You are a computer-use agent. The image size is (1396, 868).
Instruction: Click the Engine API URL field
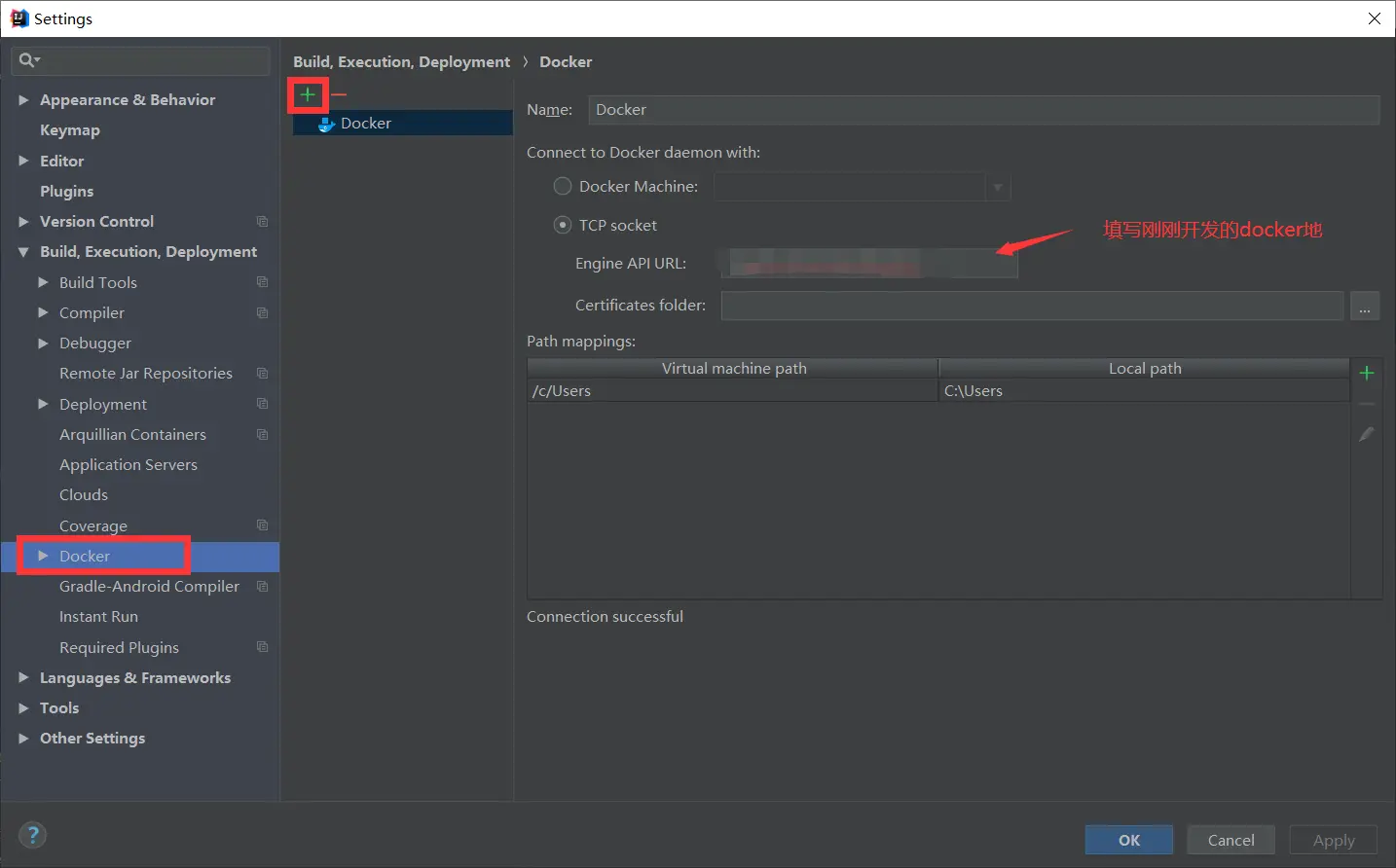(x=869, y=264)
